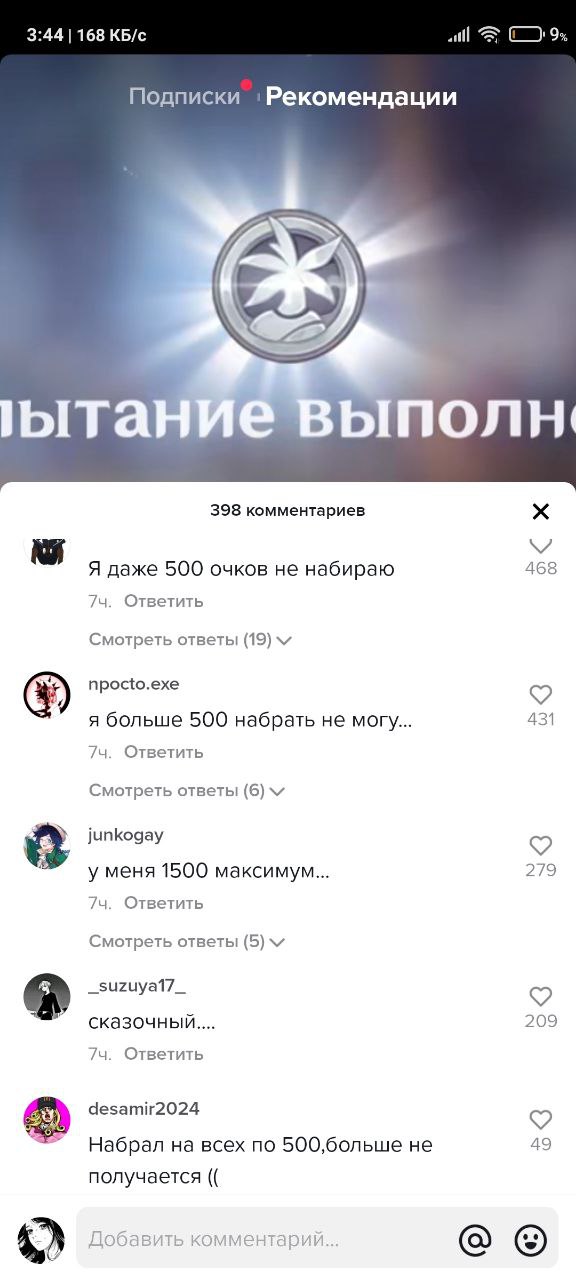Like desamir2024's comment
The width and height of the screenshot is (576, 1280).
pos(541,1120)
